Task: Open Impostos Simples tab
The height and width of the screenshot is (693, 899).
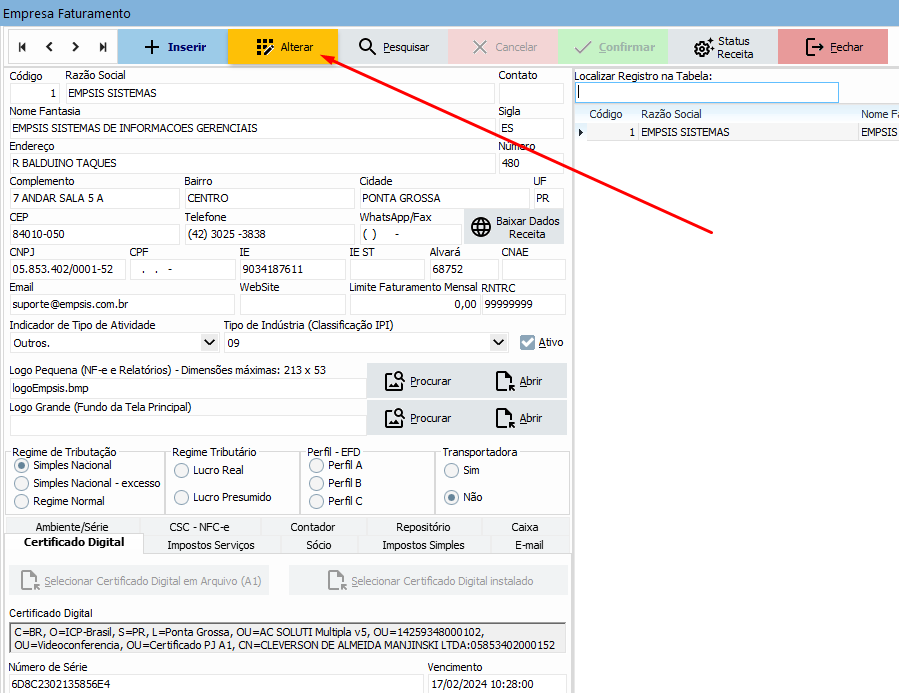Action: [x=423, y=545]
